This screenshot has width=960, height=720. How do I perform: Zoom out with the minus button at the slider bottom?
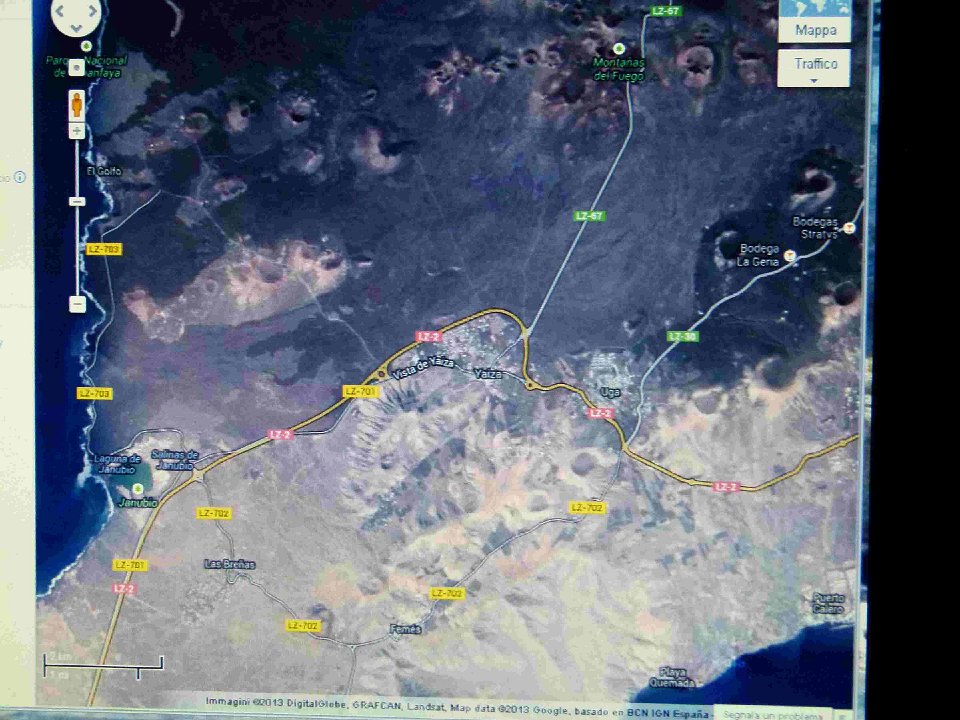coord(77,304)
